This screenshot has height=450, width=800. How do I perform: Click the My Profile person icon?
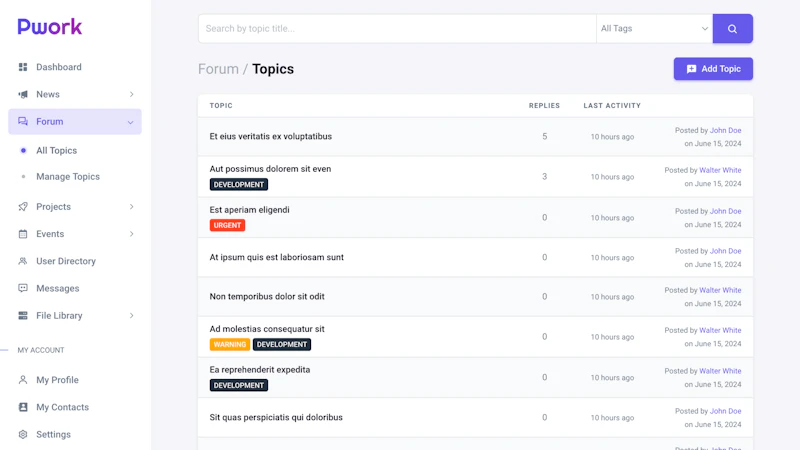pyautogui.click(x=23, y=380)
